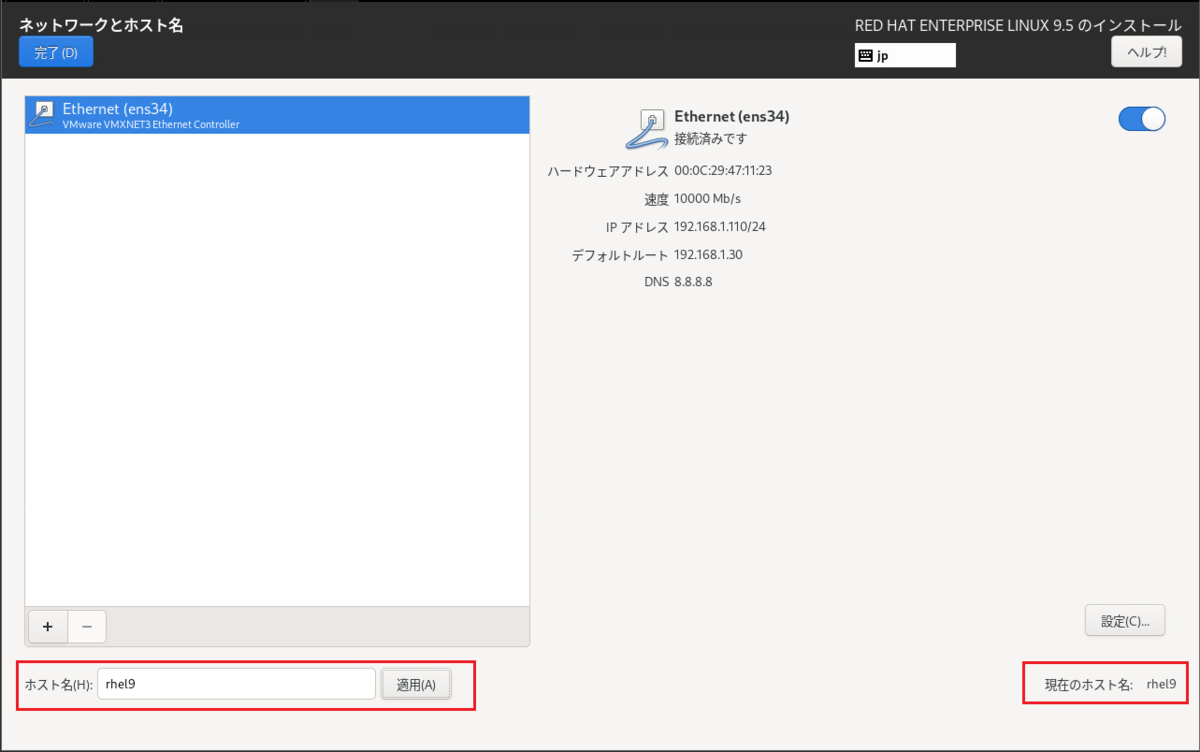Screen dimensions: 1200x752
Task: Click the RED HAT ENTERPRISE LINUX 9.5 heading
Action: (1018, 25)
